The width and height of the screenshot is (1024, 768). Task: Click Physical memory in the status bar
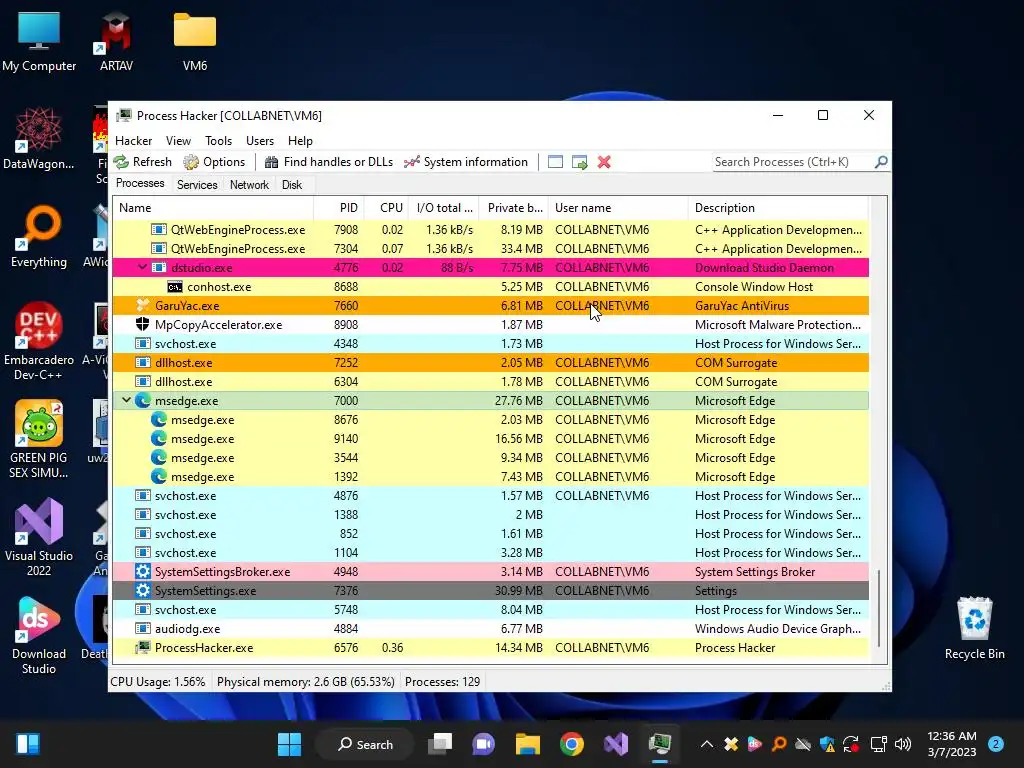306,682
